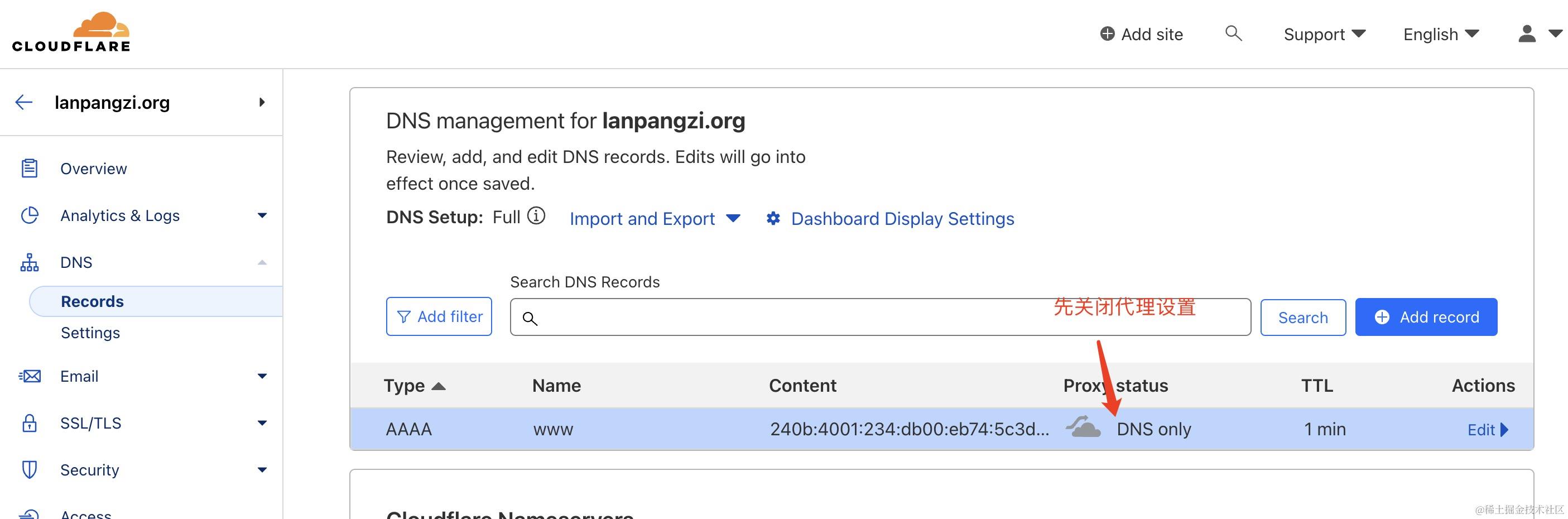Click the Security shield icon in sidebar
The width and height of the screenshot is (1568, 519).
[29, 470]
